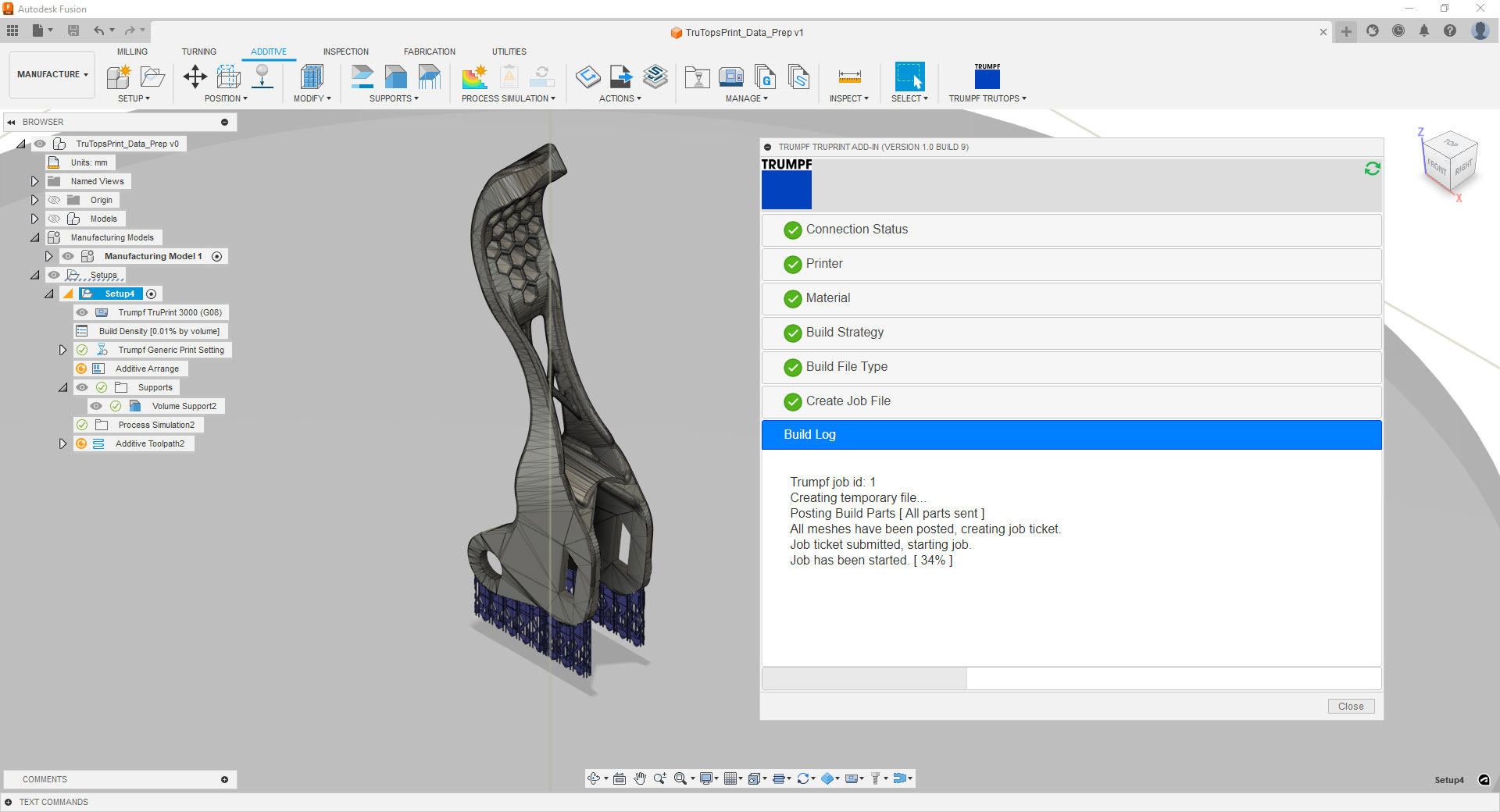This screenshot has height=812, width=1500.
Task: Click the job progress bar
Action: (x=1071, y=678)
